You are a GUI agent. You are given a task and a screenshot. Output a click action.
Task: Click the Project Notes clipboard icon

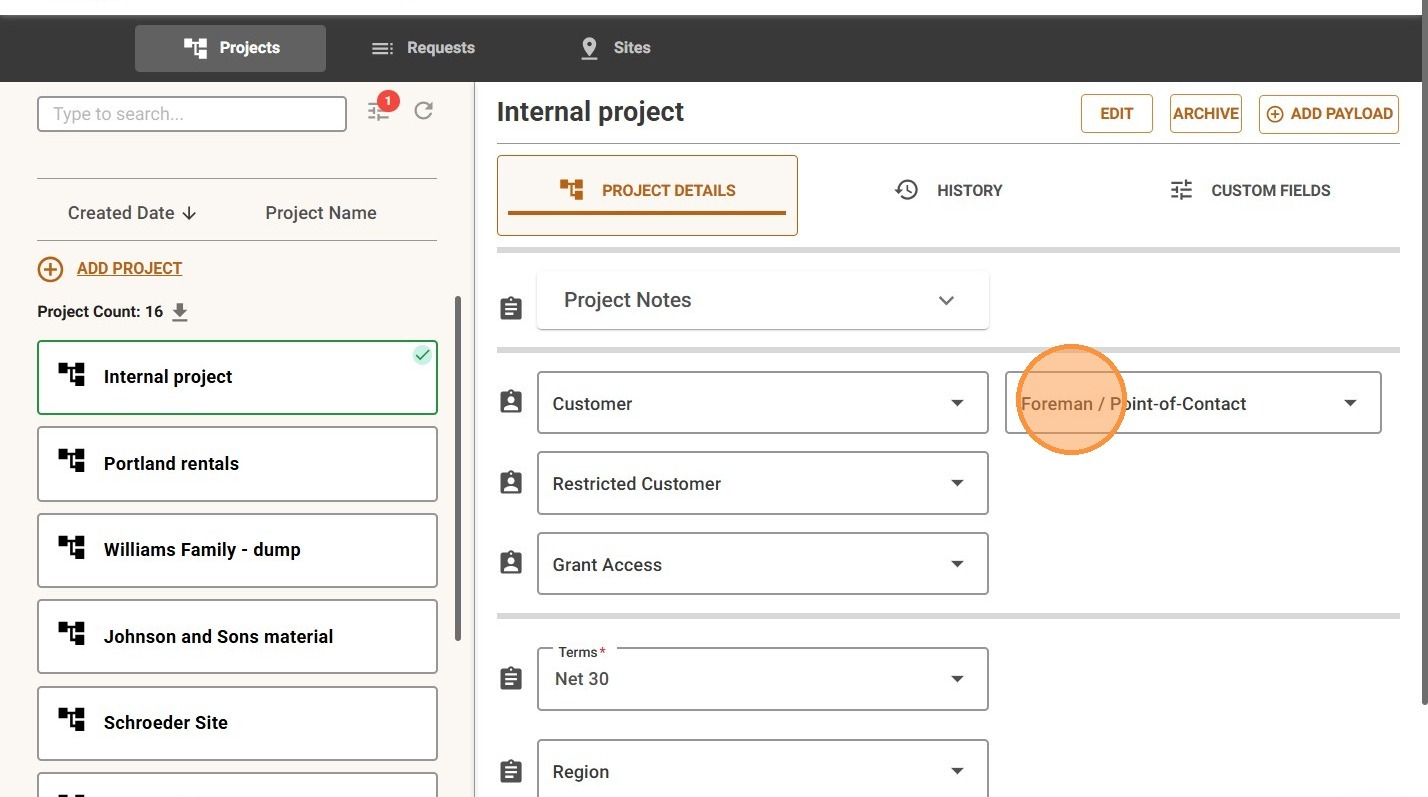[x=511, y=308]
